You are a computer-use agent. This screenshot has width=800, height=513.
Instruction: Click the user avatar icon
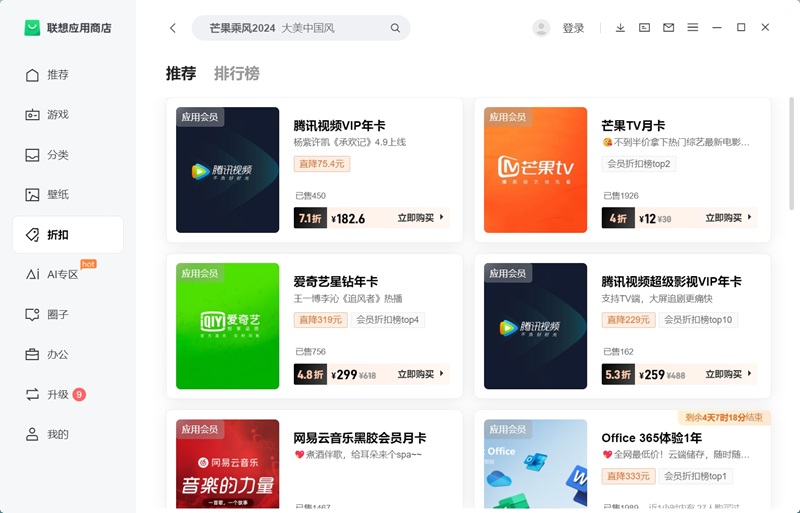[x=541, y=28]
